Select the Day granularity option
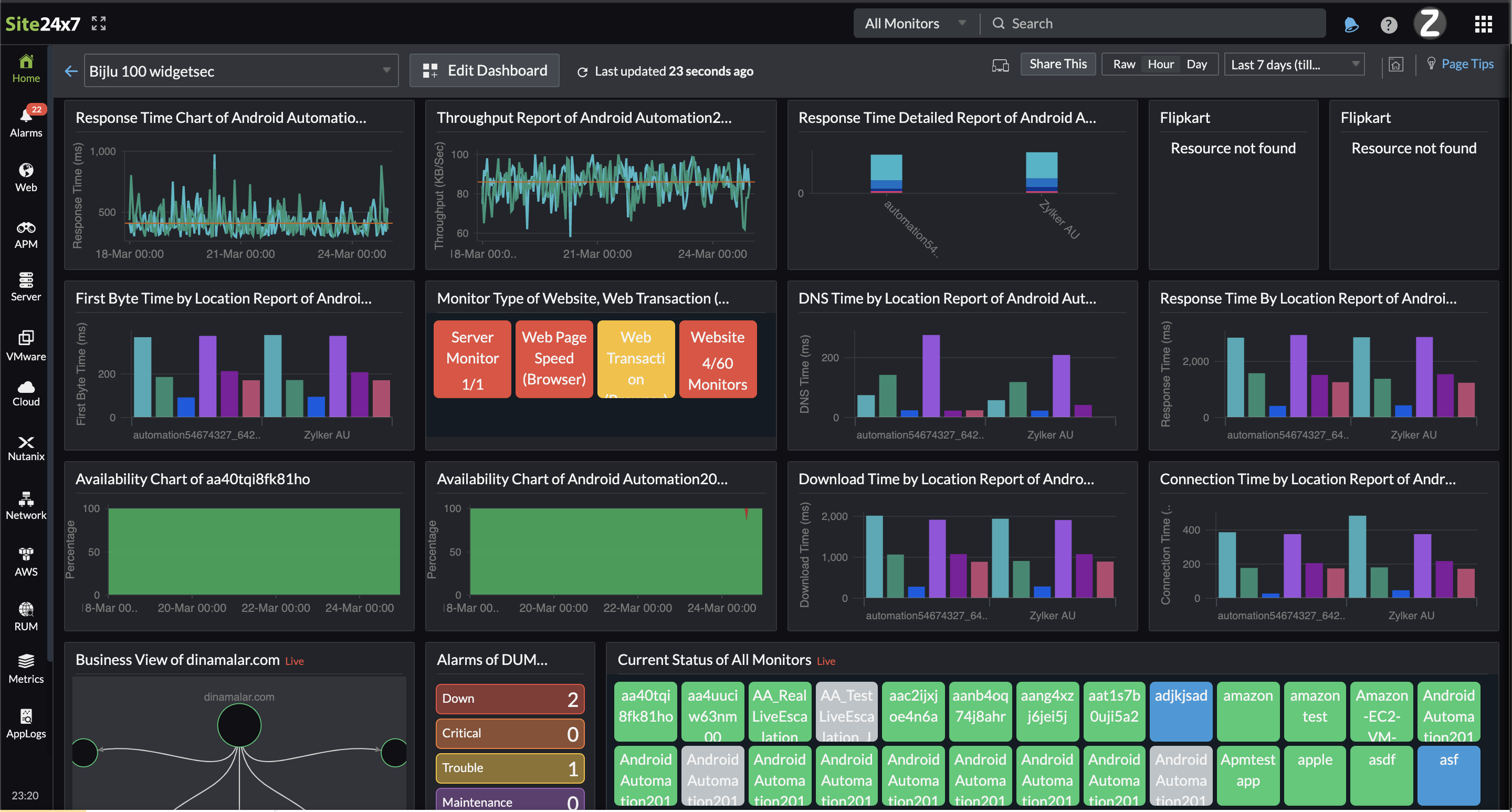This screenshot has height=812, width=1512. tap(1196, 64)
